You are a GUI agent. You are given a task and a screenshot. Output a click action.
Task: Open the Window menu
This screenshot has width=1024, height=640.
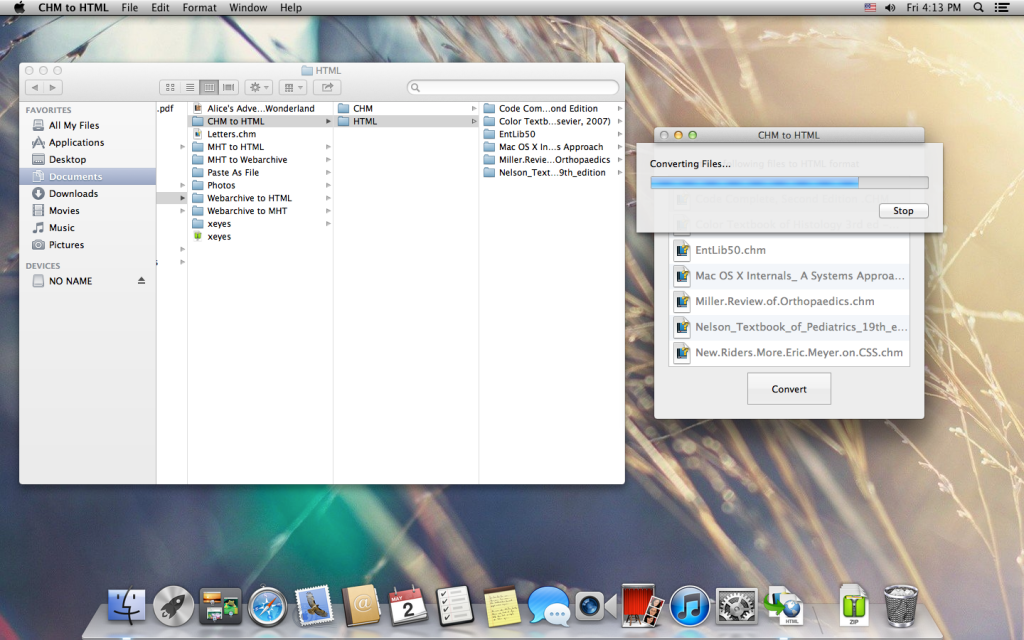tap(248, 8)
